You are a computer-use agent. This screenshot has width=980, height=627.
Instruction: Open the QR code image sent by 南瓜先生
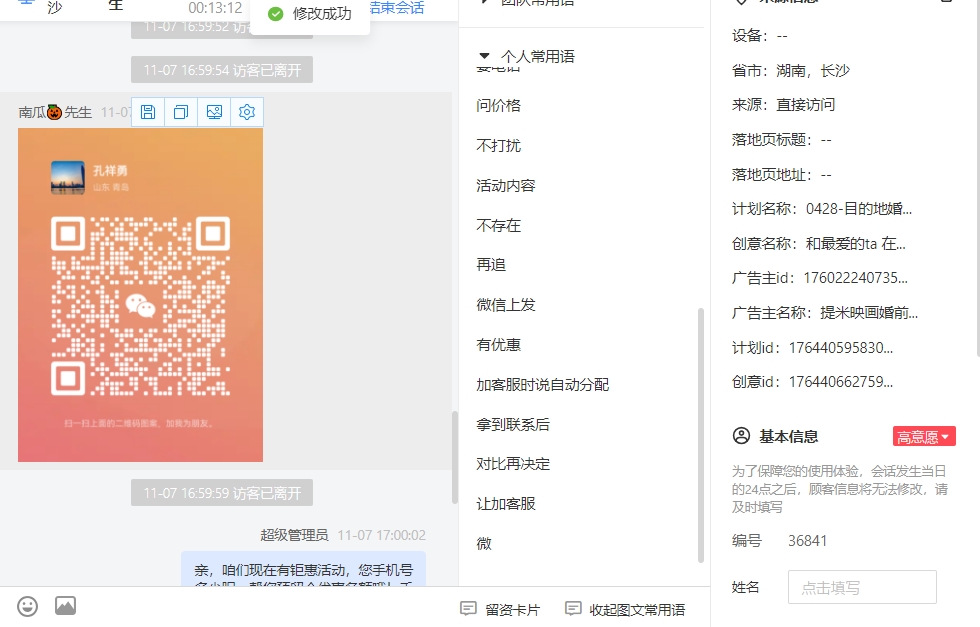pyautogui.click(x=141, y=295)
